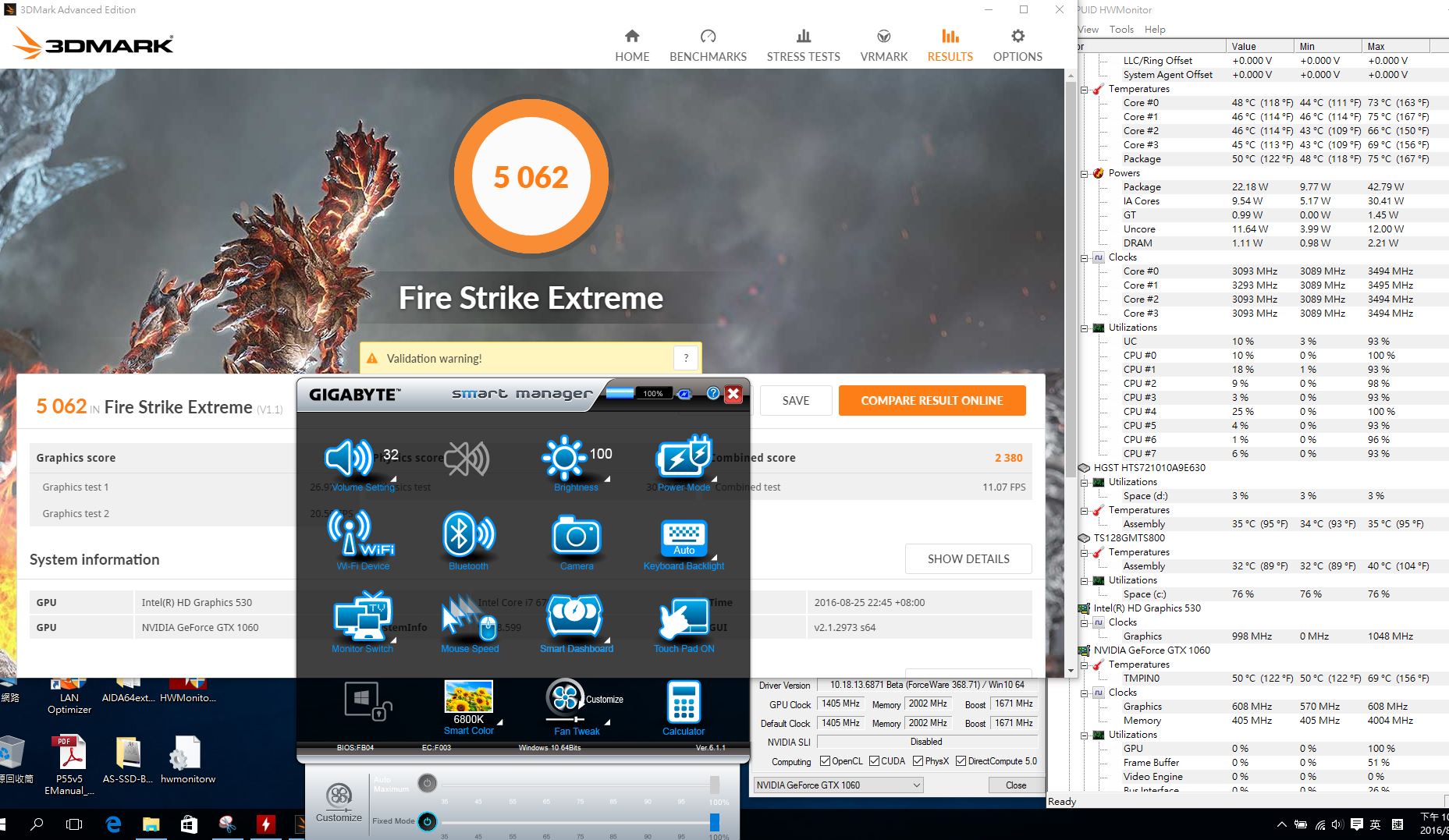Switch to the RESULTS tab
Image resolution: width=1449 pixels, height=840 pixels.
coord(950,46)
